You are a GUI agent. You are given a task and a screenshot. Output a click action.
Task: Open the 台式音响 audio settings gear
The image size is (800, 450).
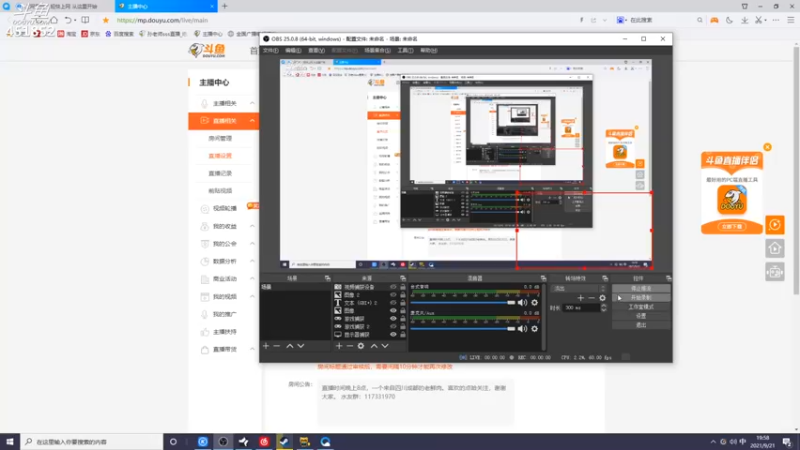[534, 303]
